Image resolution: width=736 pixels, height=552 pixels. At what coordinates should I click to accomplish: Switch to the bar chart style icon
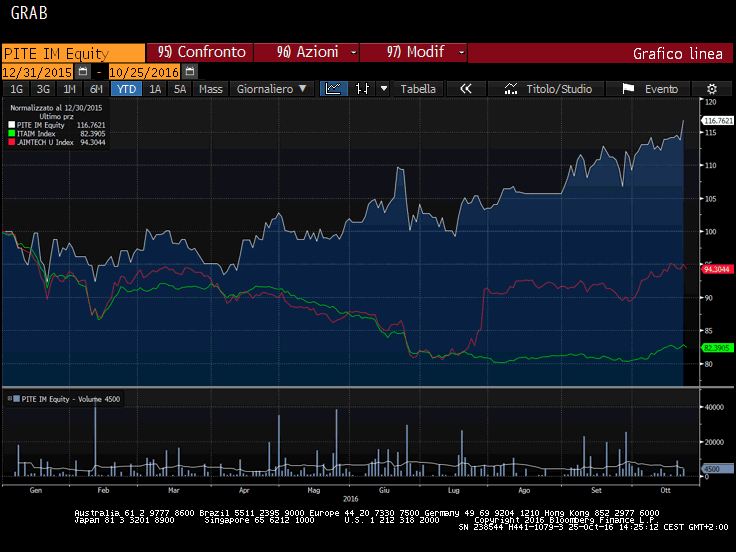[x=362, y=89]
